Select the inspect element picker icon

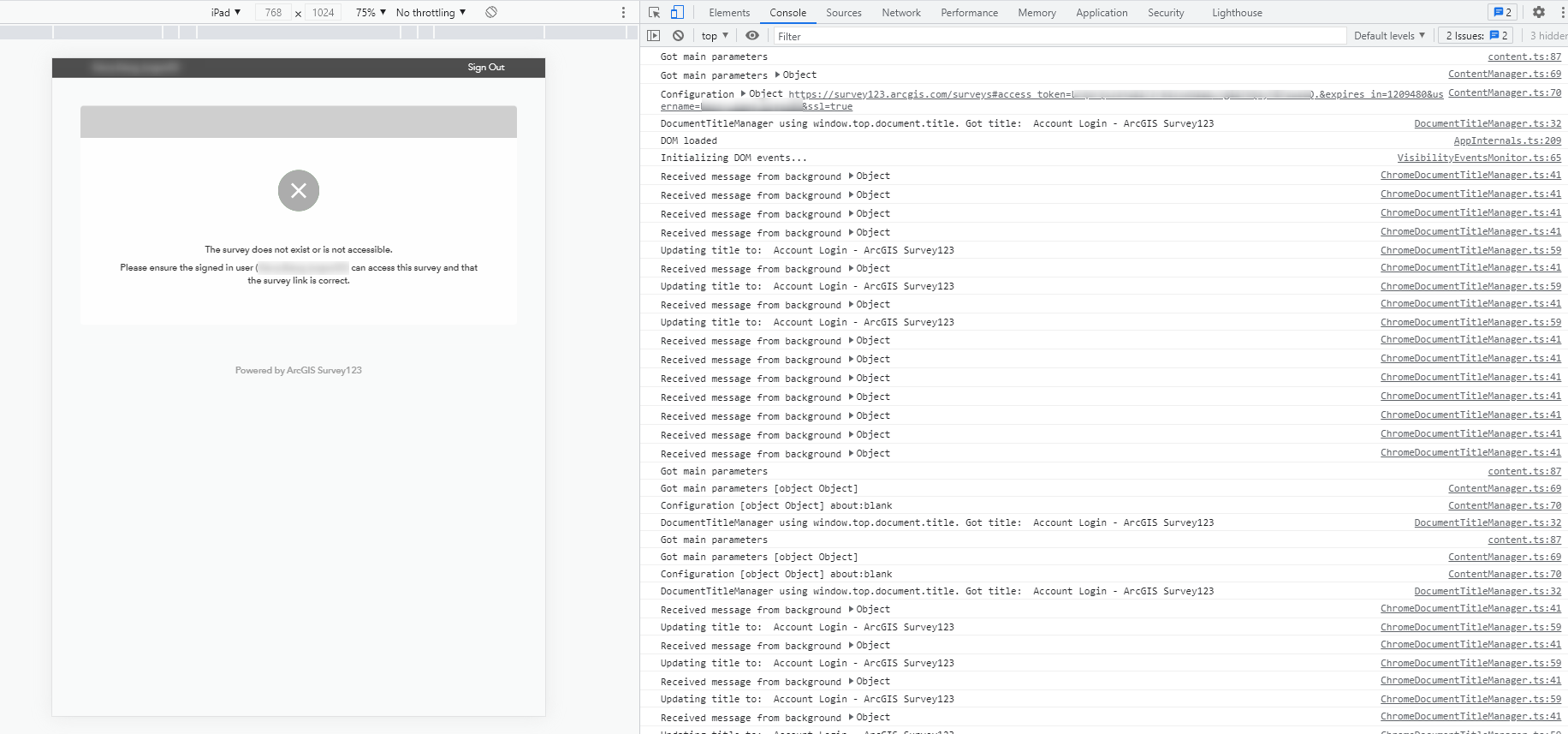coord(655,12)
